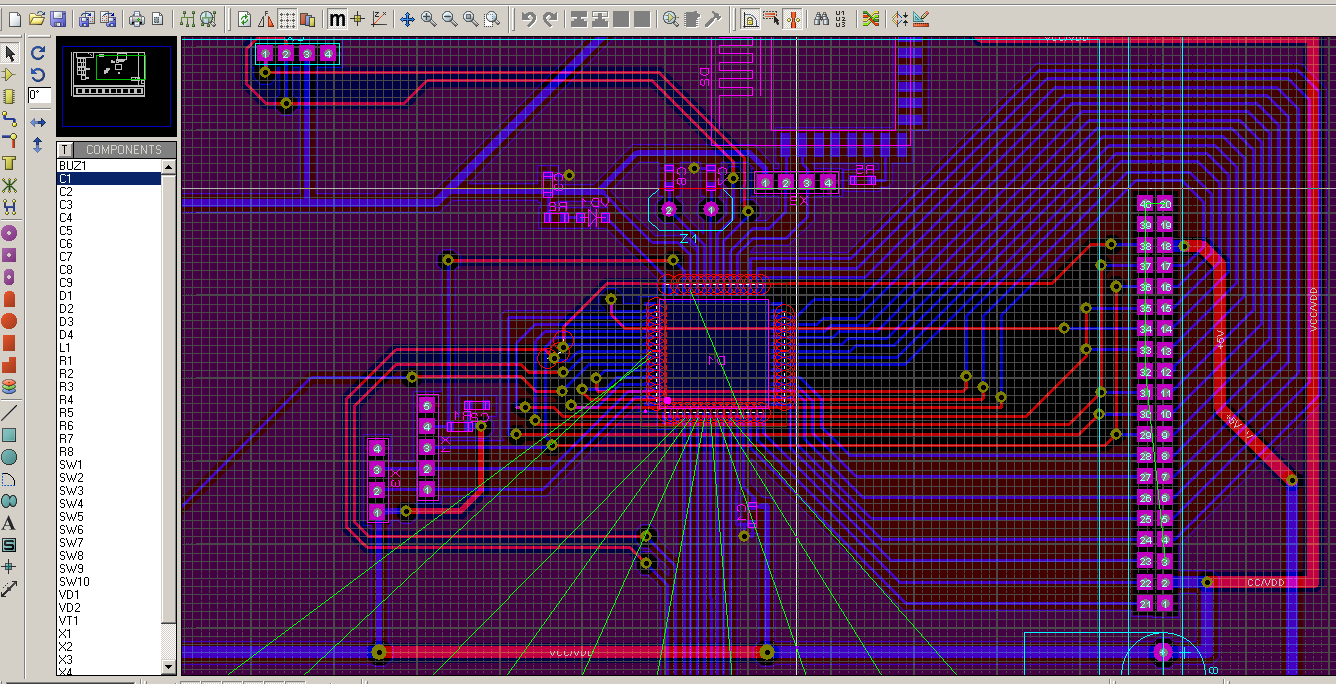The height and width of the screenshot is (684, 1336).
Task: Click the rotate clockwise icon
Action: coord(38,53)
